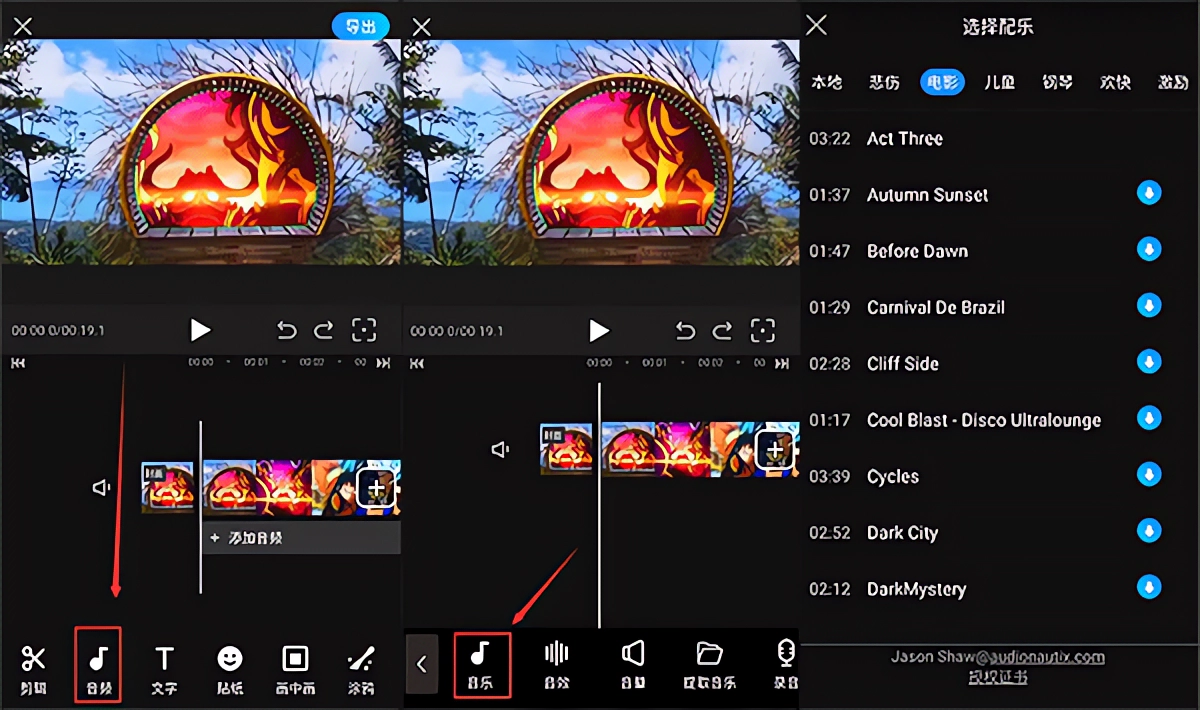Screen dimensions: 1200x710
Task: Open the sound effects waveform icon
Action: click(x=556, y=663)
